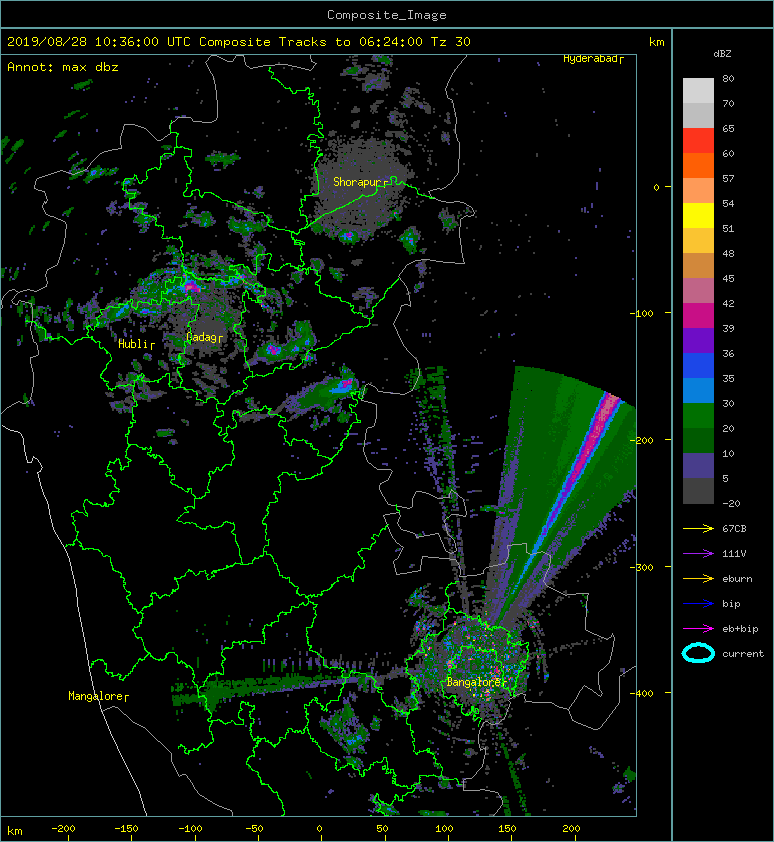This screenshot has width=774, height=842.
Task: Click the Composite_Image title text
Action: (x=387, y=14)
